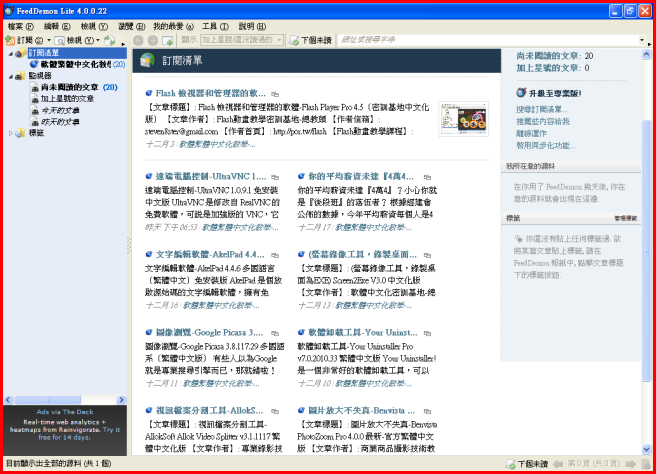Expand the 標籤 tree node

(x=11, y=133)
